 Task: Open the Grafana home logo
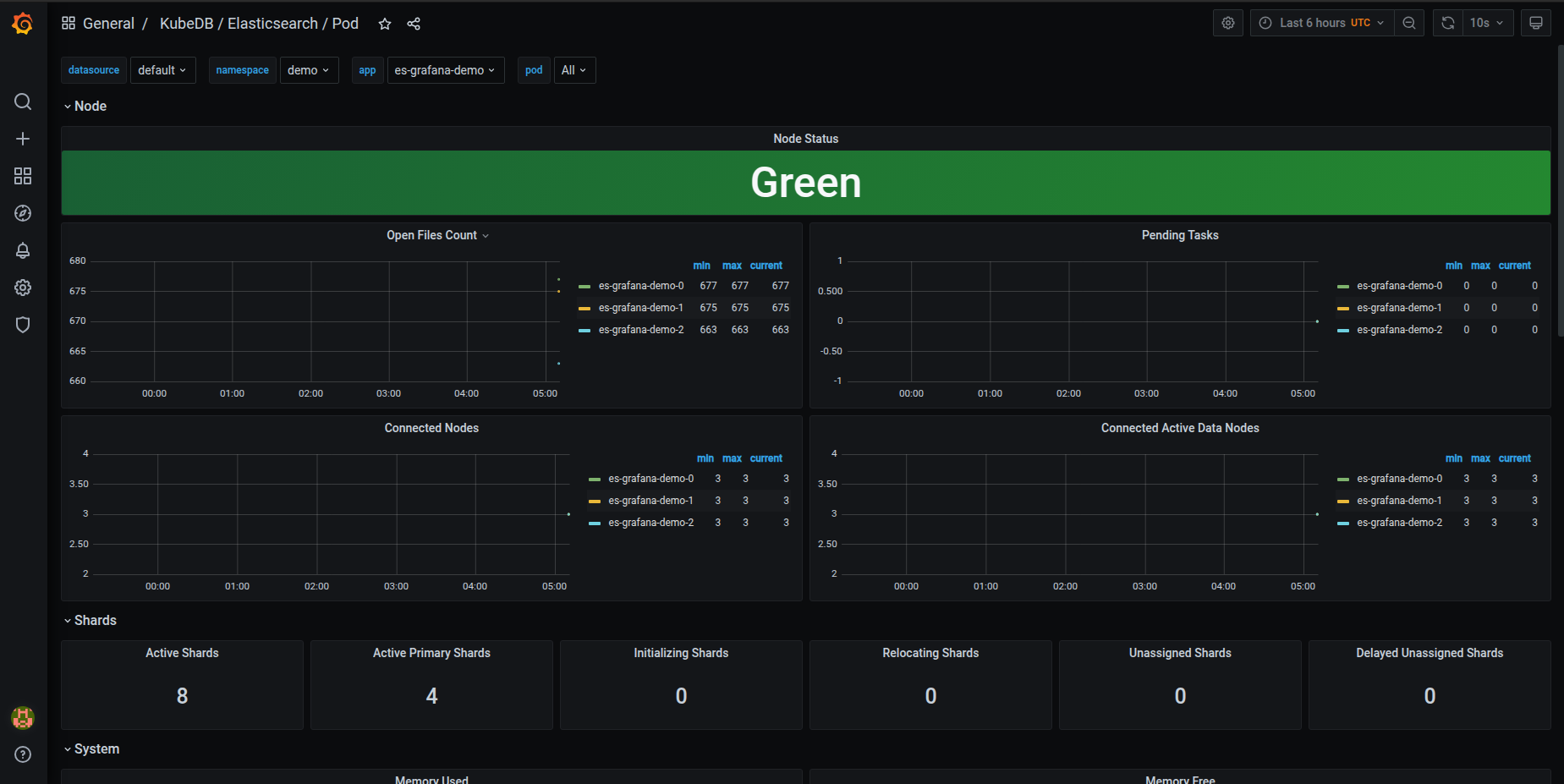[23, 24]
